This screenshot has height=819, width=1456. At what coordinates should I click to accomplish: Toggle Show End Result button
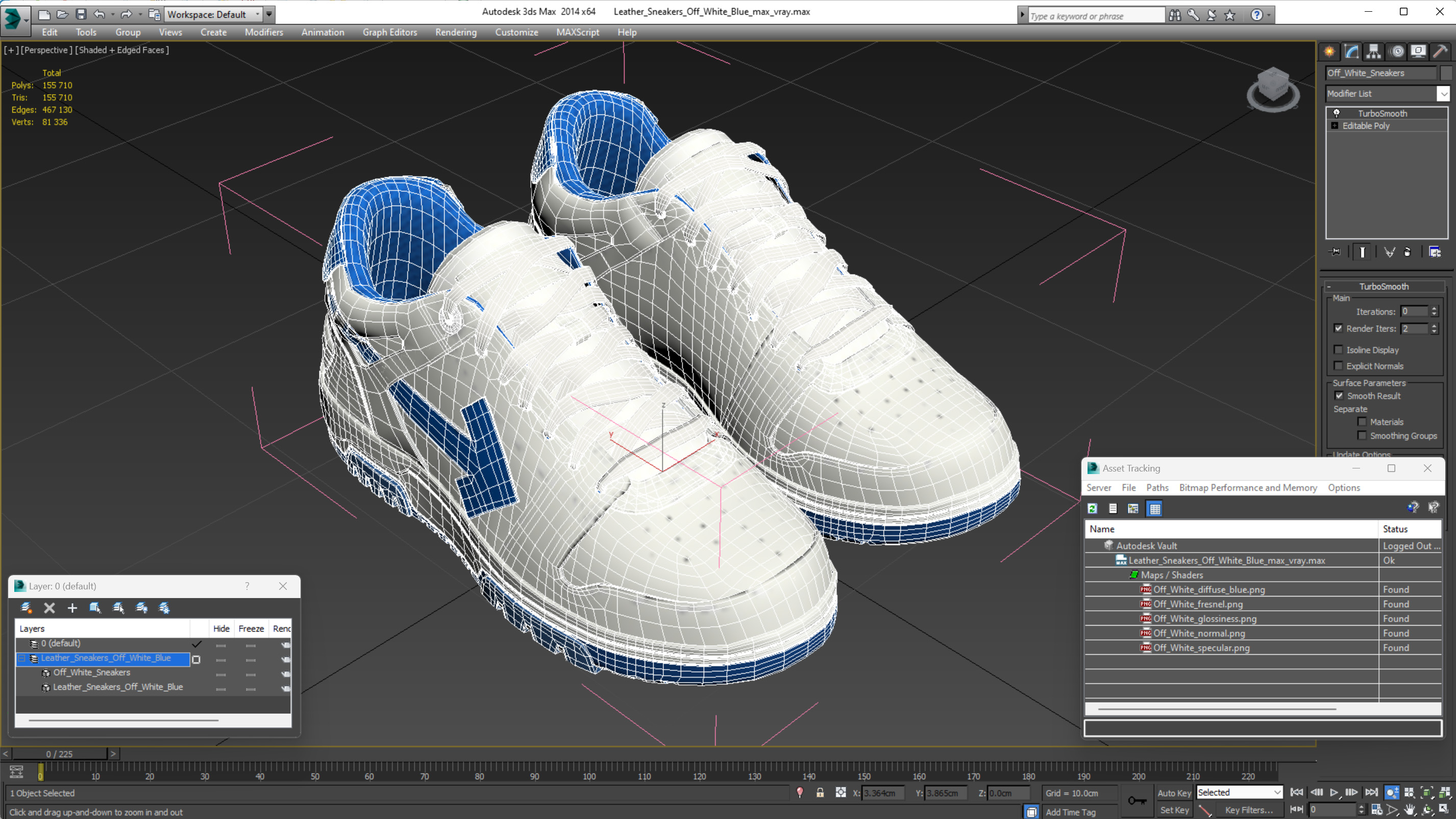(x=1363, y=252)
